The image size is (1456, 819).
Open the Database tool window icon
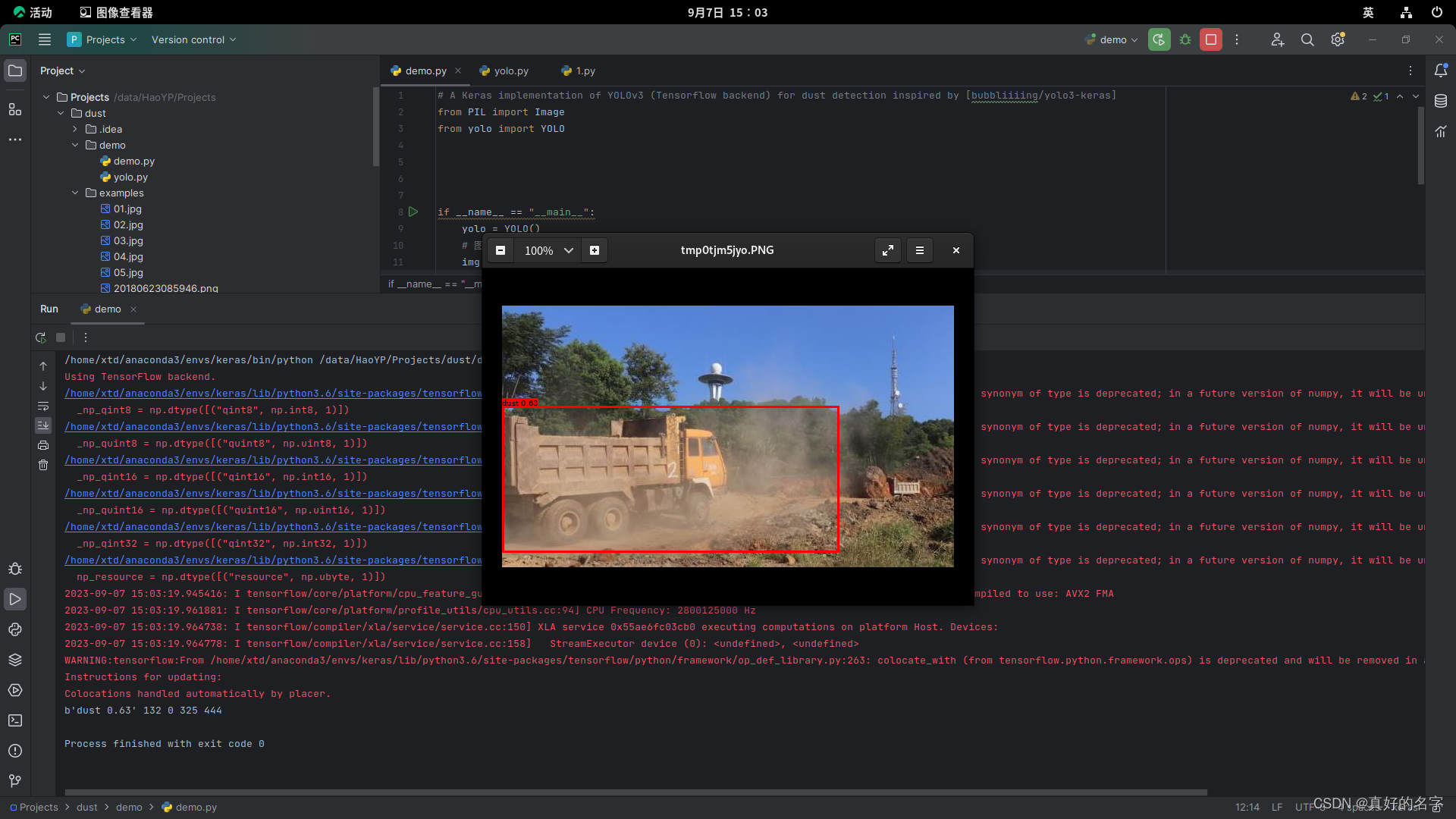click(1441, 101)
